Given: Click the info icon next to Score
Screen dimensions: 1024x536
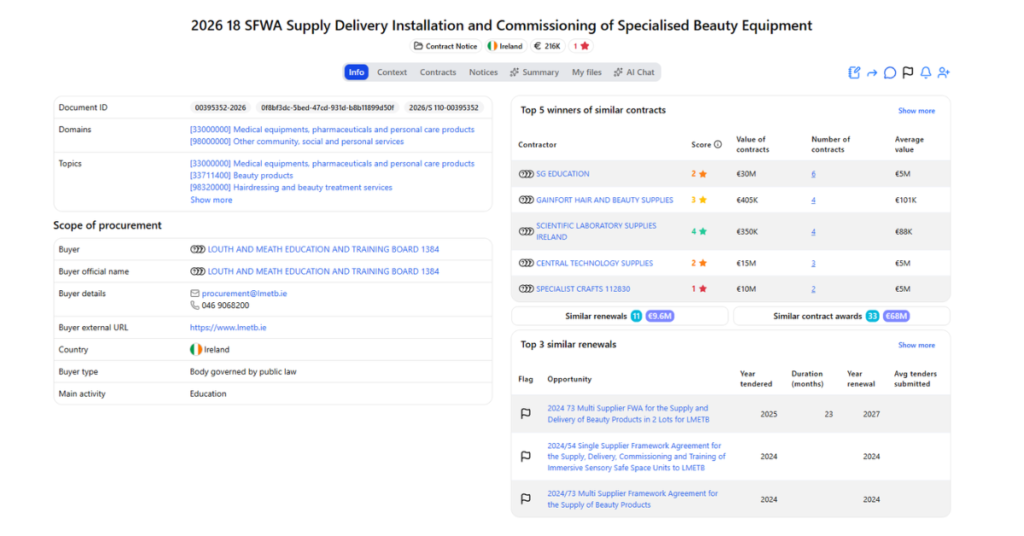Looking at the screenshot, I should coord(718,144).
